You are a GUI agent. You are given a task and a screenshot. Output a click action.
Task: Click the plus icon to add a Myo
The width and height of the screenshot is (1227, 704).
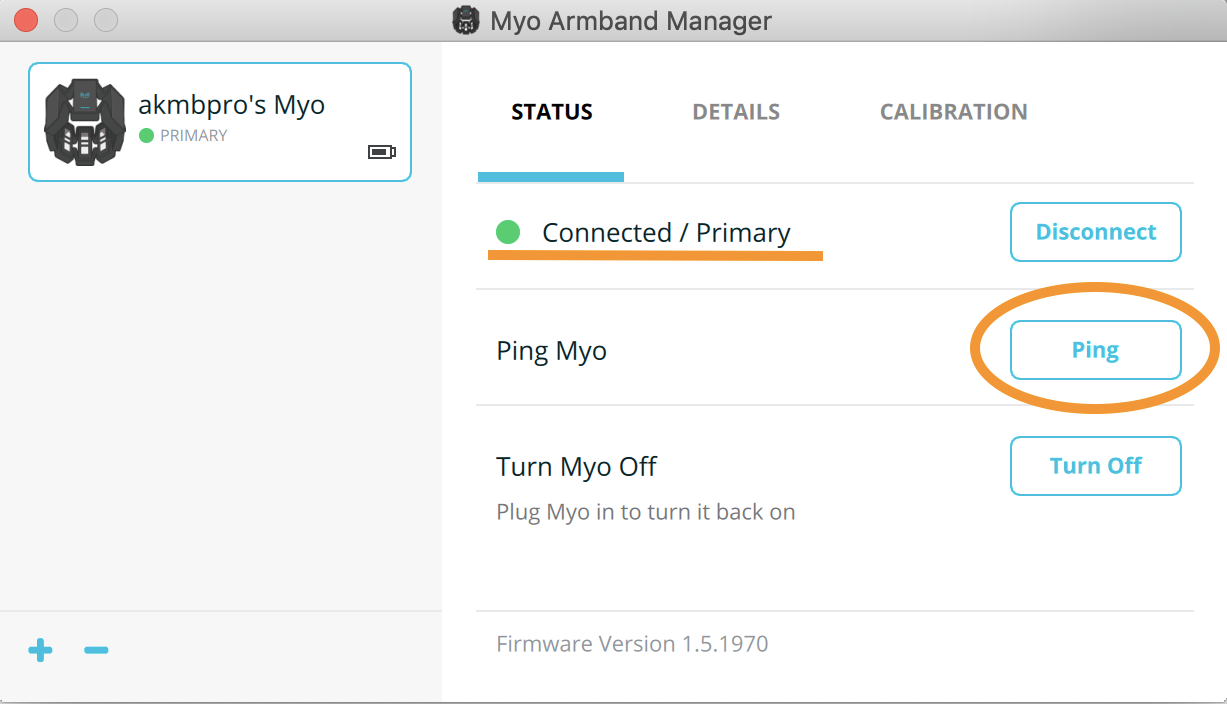point(40,651)
